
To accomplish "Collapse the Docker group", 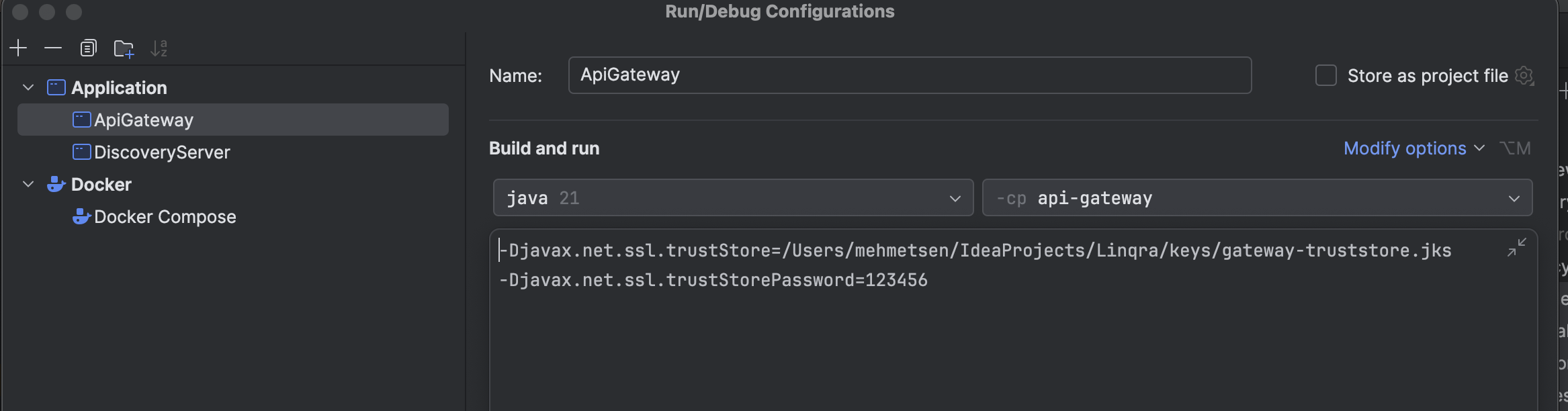I will 28,185.
